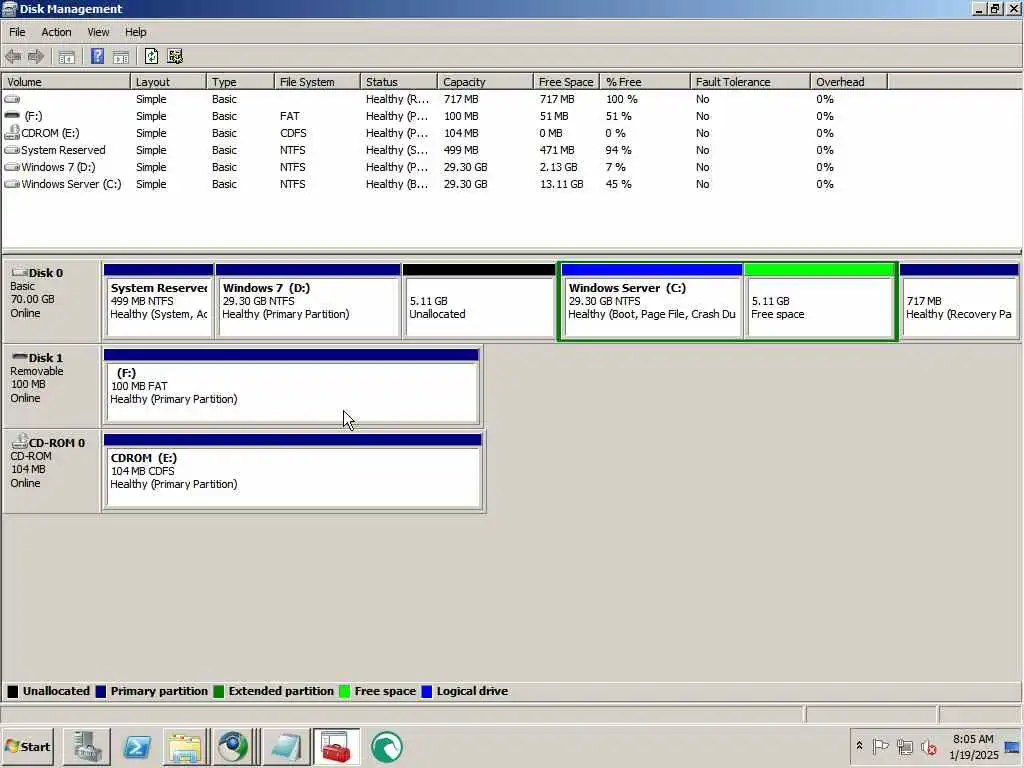Sort by the Overhead column header
The image size is (1024, 768).
pyautogui.click(x=848, y=82)
